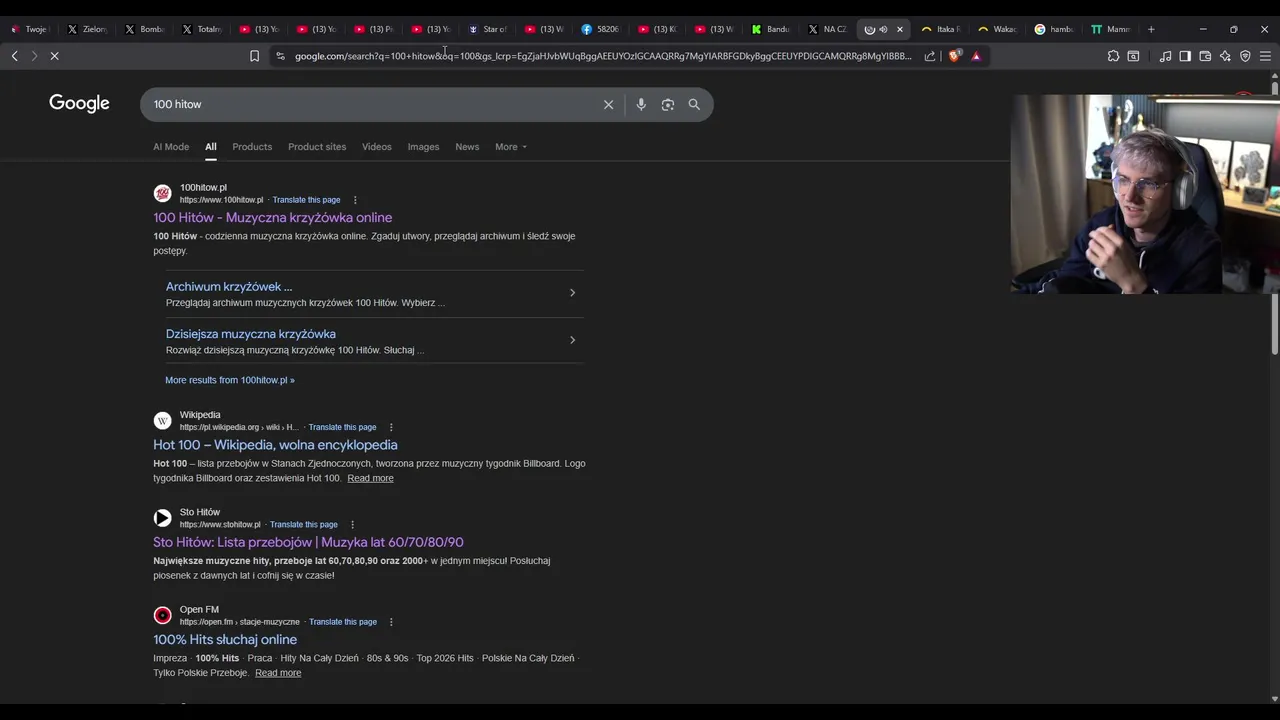
Task: Search by image with Google Lens
Action: 668,104
